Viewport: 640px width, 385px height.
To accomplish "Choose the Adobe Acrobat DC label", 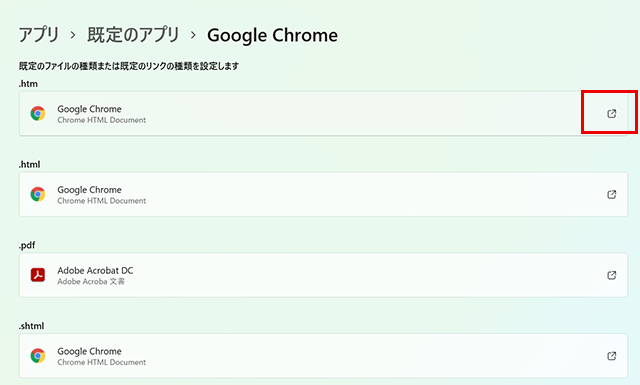I will [x=95, y=270].
